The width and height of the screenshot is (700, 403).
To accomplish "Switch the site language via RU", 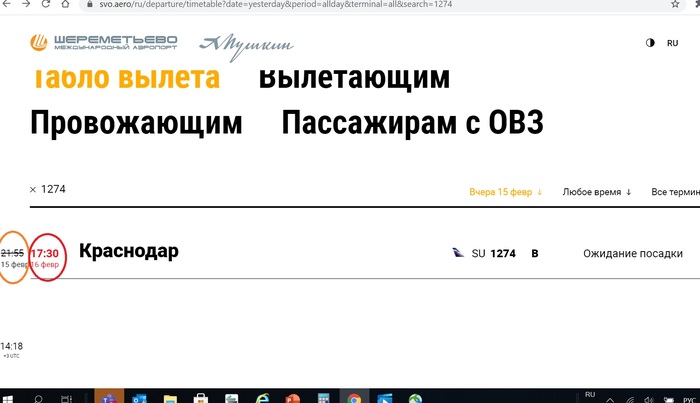I will tap(672, 43).
